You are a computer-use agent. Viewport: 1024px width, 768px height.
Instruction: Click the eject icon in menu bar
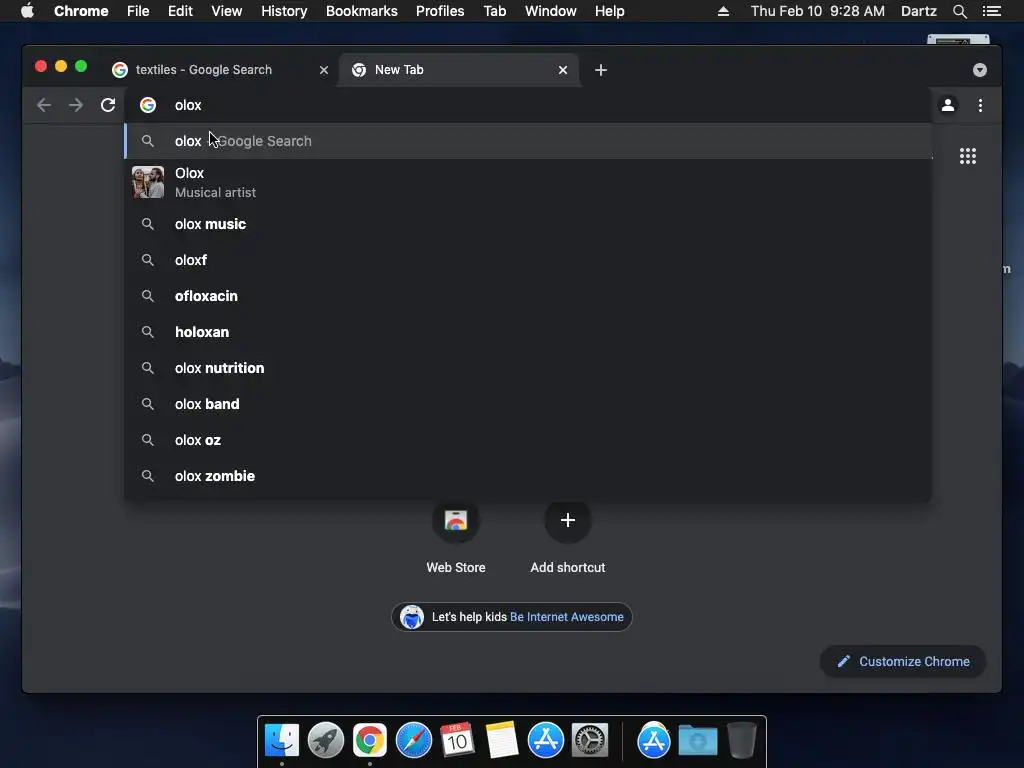723,11
